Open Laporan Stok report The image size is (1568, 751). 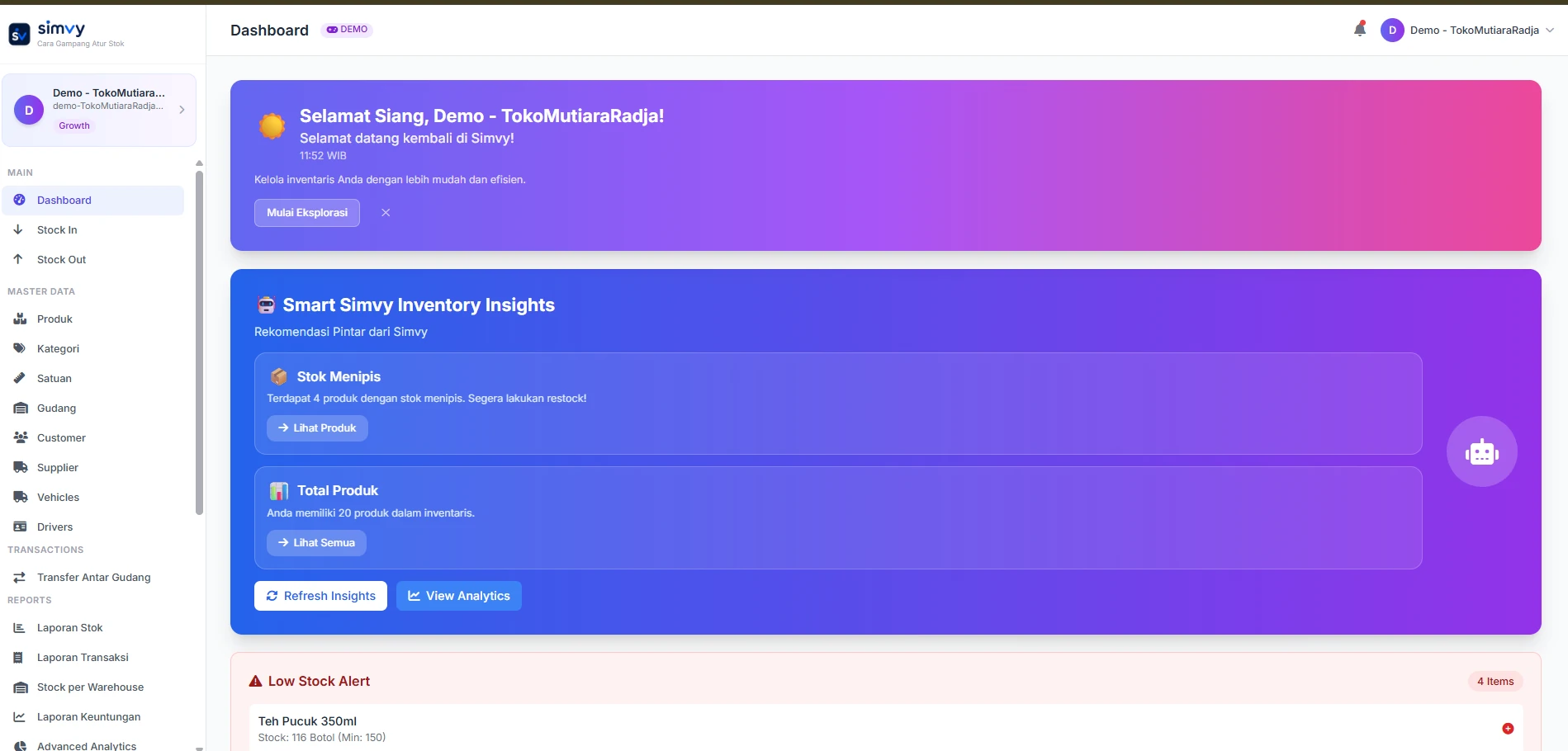tap(92, 628)
